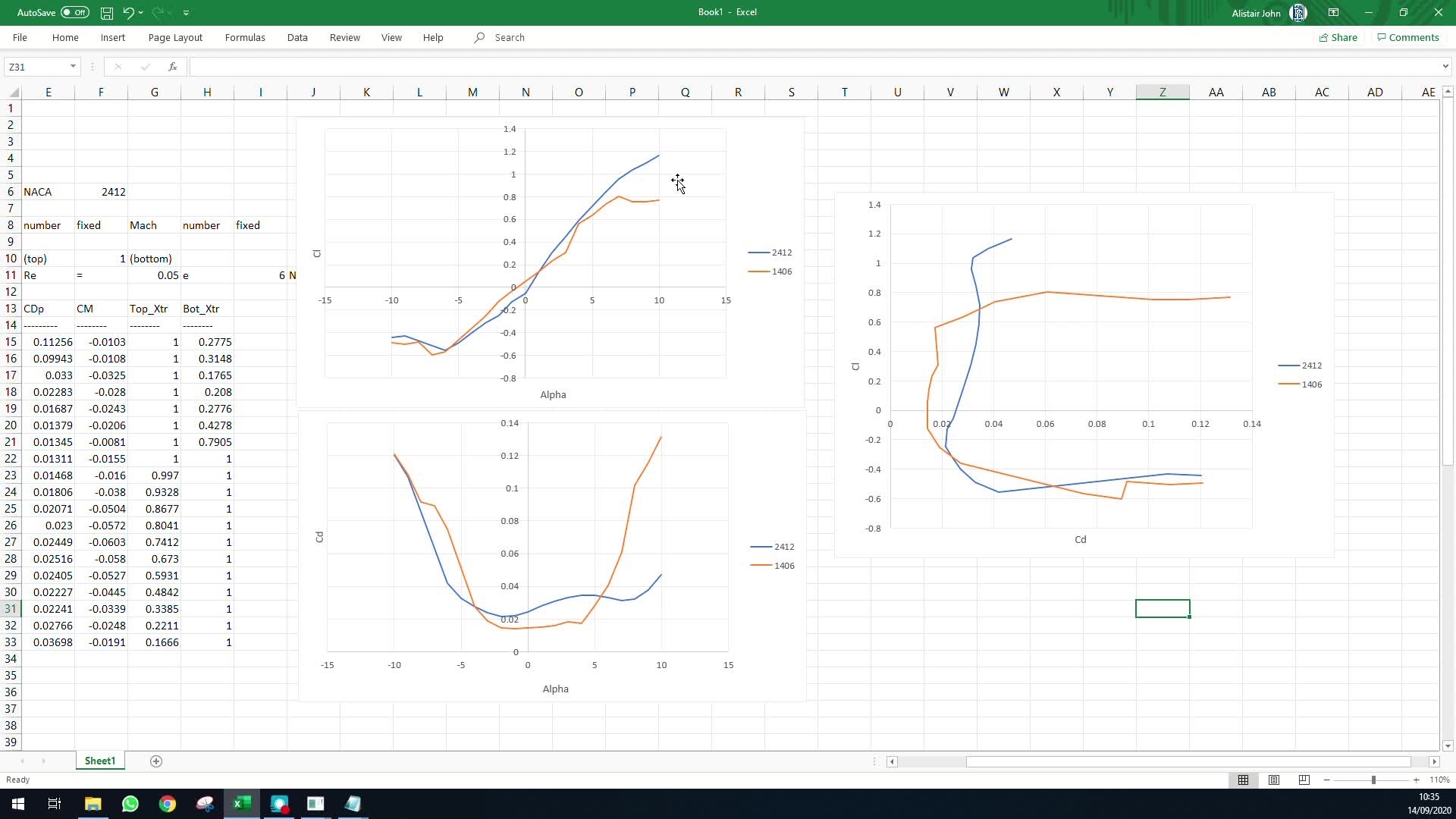1456x819 pixels.
Task: Click the Save icon in title bar
Action: (107, 13)
